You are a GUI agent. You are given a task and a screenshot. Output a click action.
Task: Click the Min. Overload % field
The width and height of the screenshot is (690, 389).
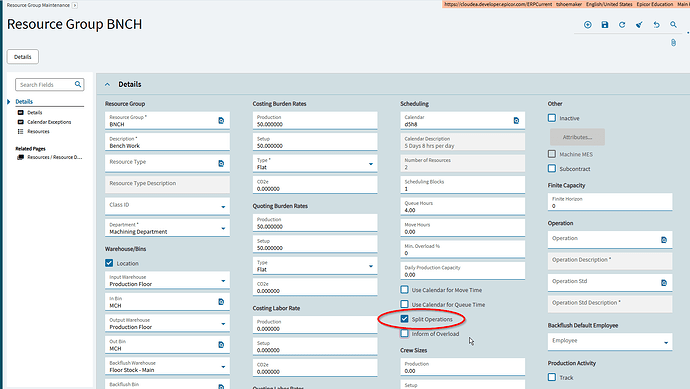(x=462, y=250)
